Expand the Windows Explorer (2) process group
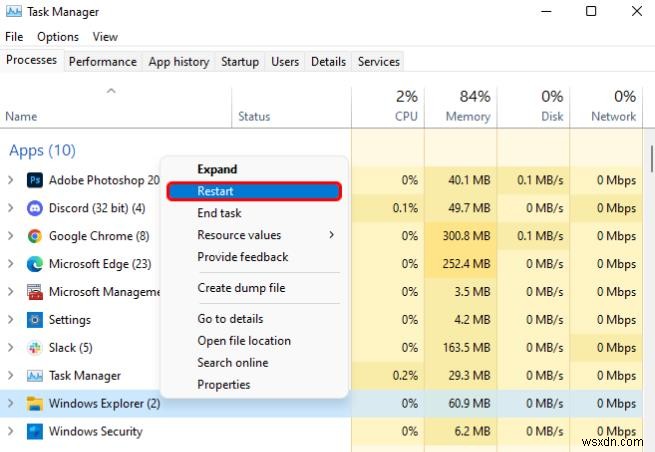 (x=10, y=404)
